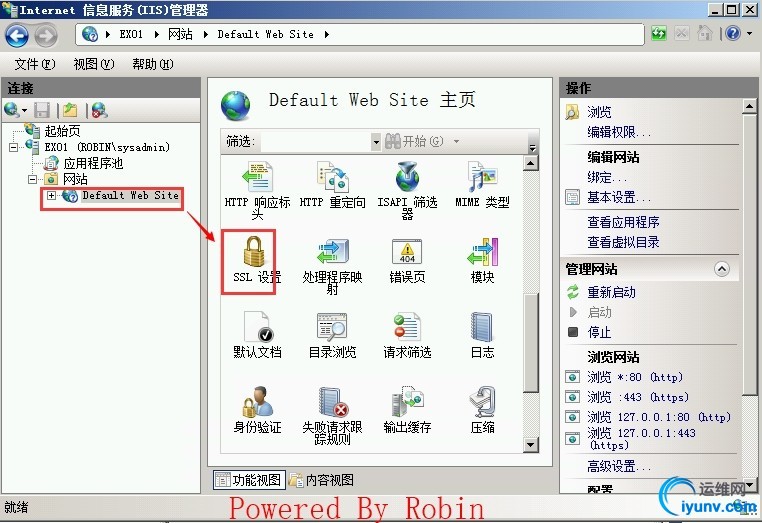Click the Back navigation arrow

point(17,35)
